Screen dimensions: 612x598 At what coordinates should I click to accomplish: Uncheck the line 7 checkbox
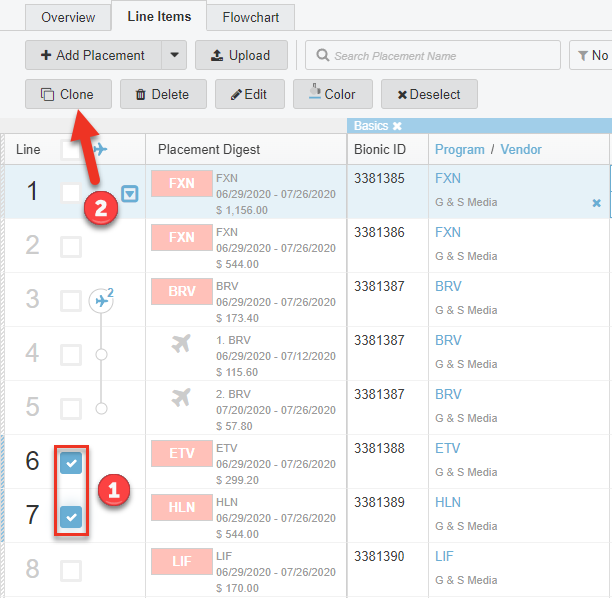coord(71,517)
